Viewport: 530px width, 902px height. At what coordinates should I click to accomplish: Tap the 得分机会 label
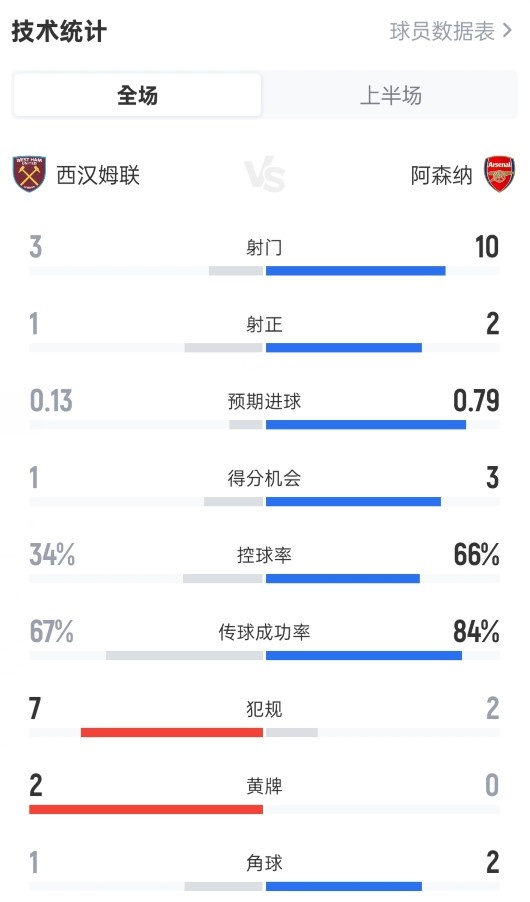tap(264, 478)
